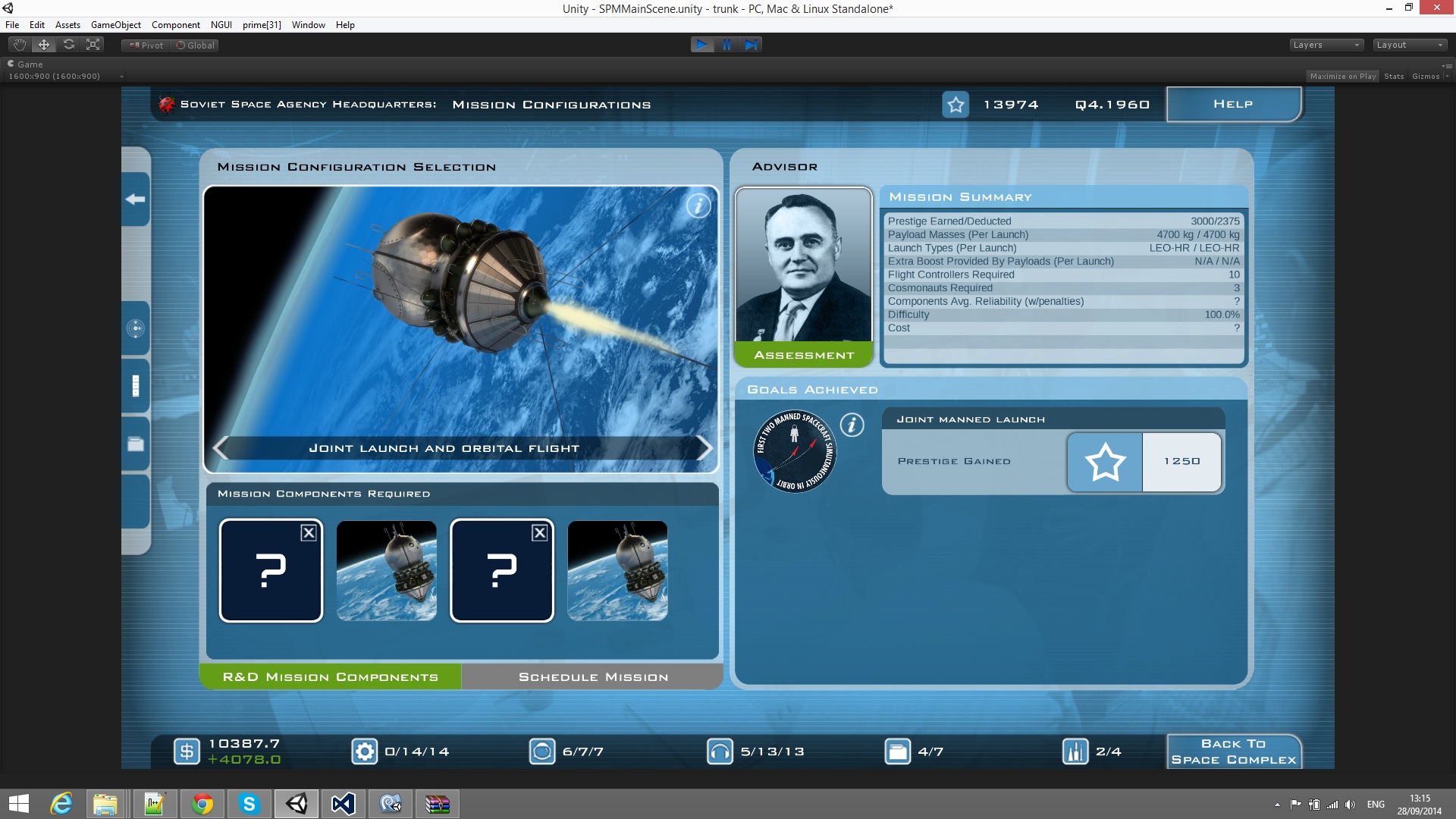Toggle Pivot handle position mode
This screenshot has width=1456, height=819.
[x=146, y=45]
